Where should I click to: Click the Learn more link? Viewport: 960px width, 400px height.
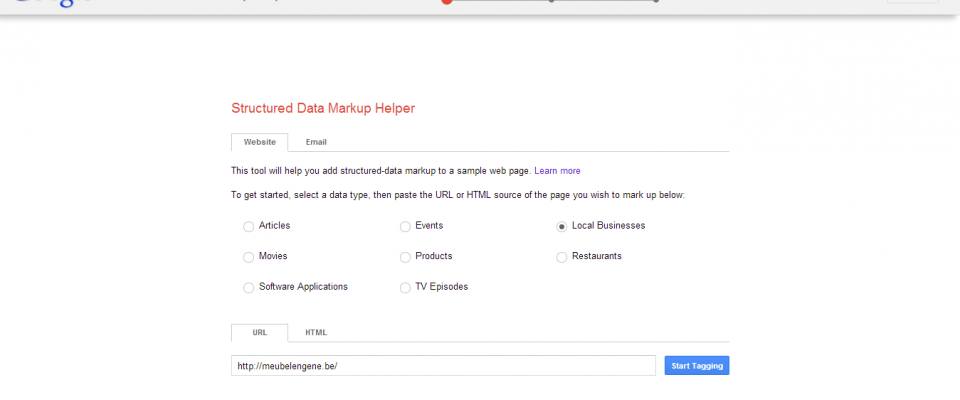click(x=557, y=171)
